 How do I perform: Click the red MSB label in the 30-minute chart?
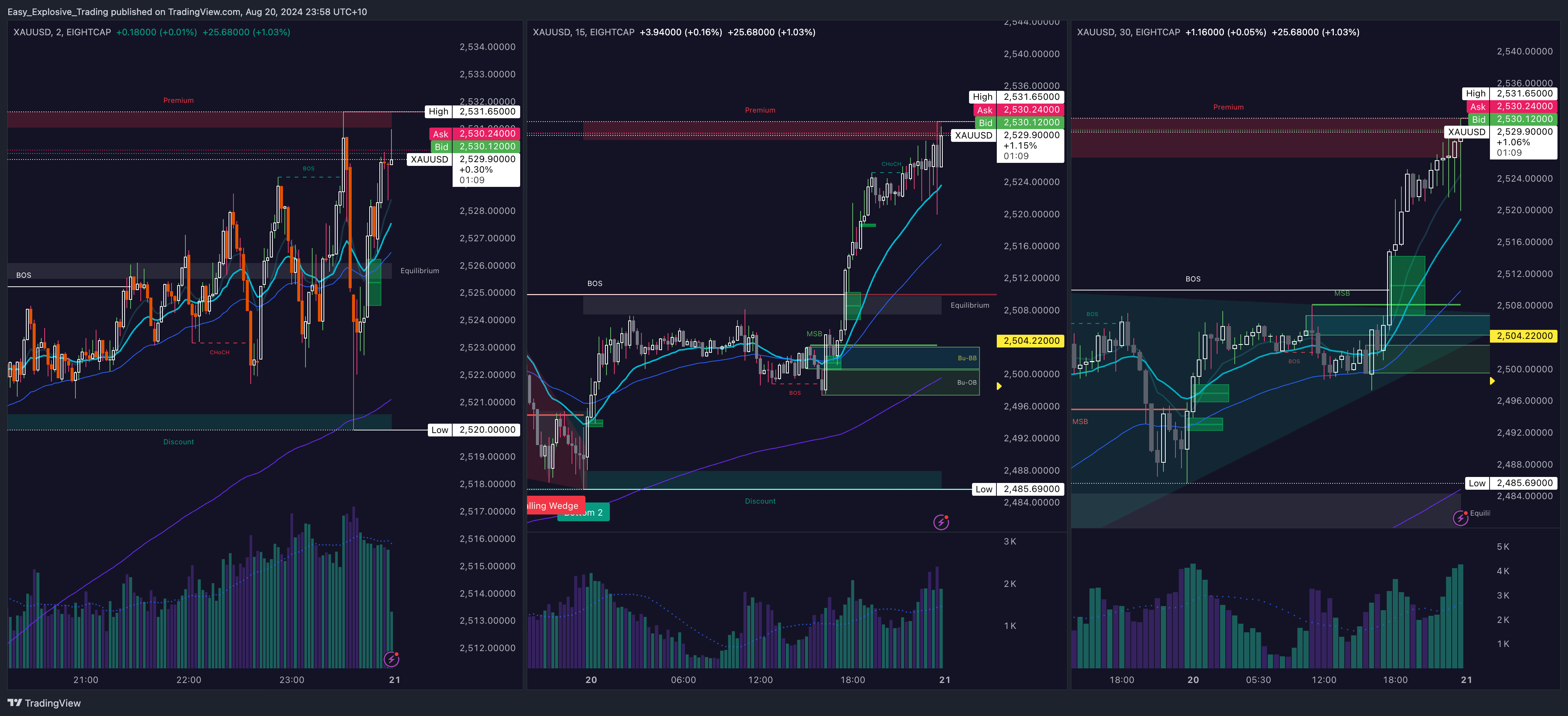[1080, 421]
